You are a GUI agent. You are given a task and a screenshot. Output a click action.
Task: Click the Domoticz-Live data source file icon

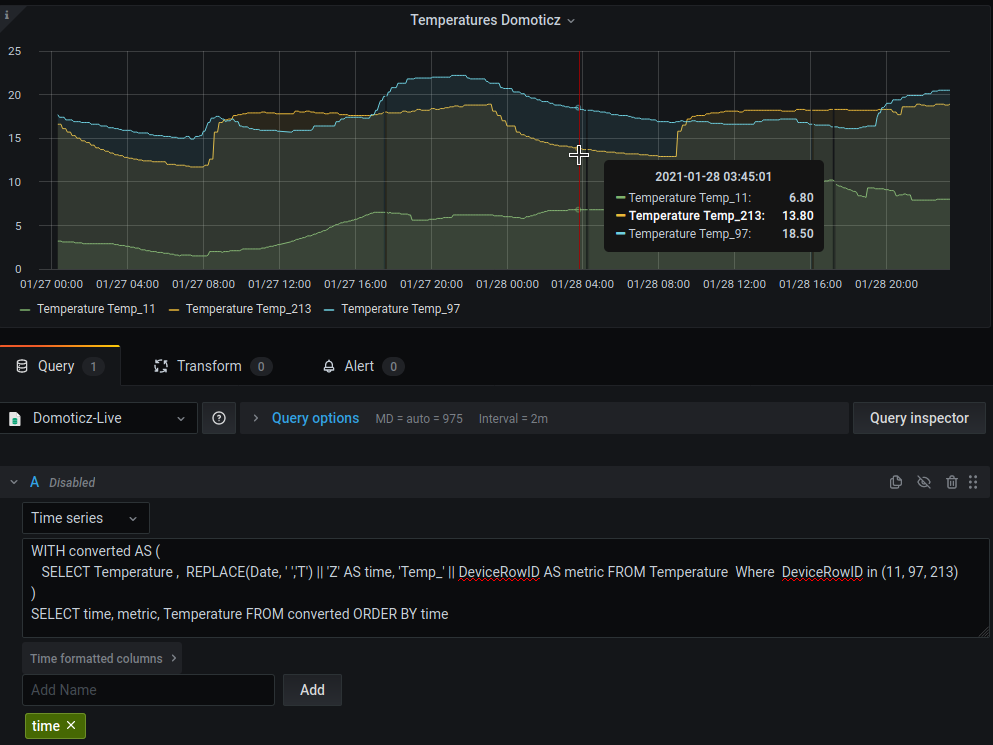click(x=15, y=419)
